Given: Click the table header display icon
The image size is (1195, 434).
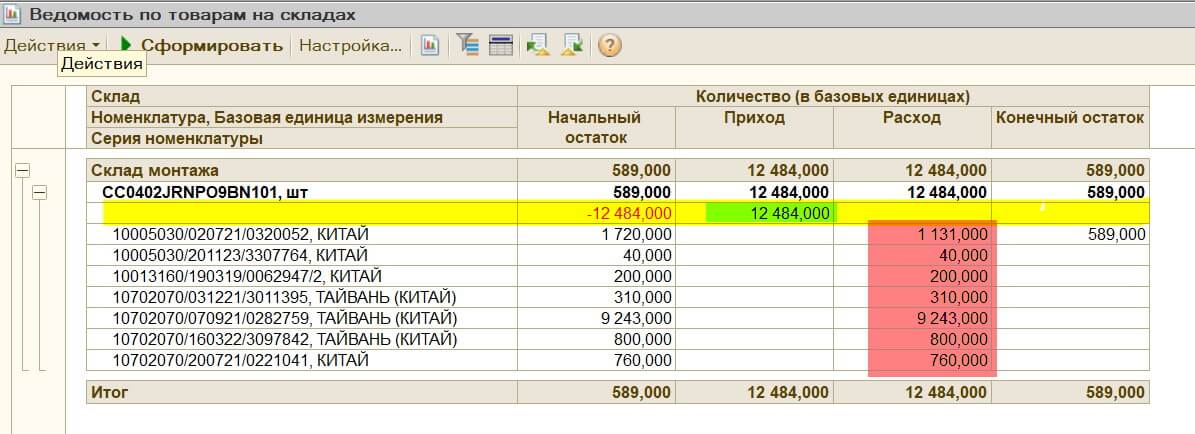Looking at the screenshot, I should coord(501,45).
